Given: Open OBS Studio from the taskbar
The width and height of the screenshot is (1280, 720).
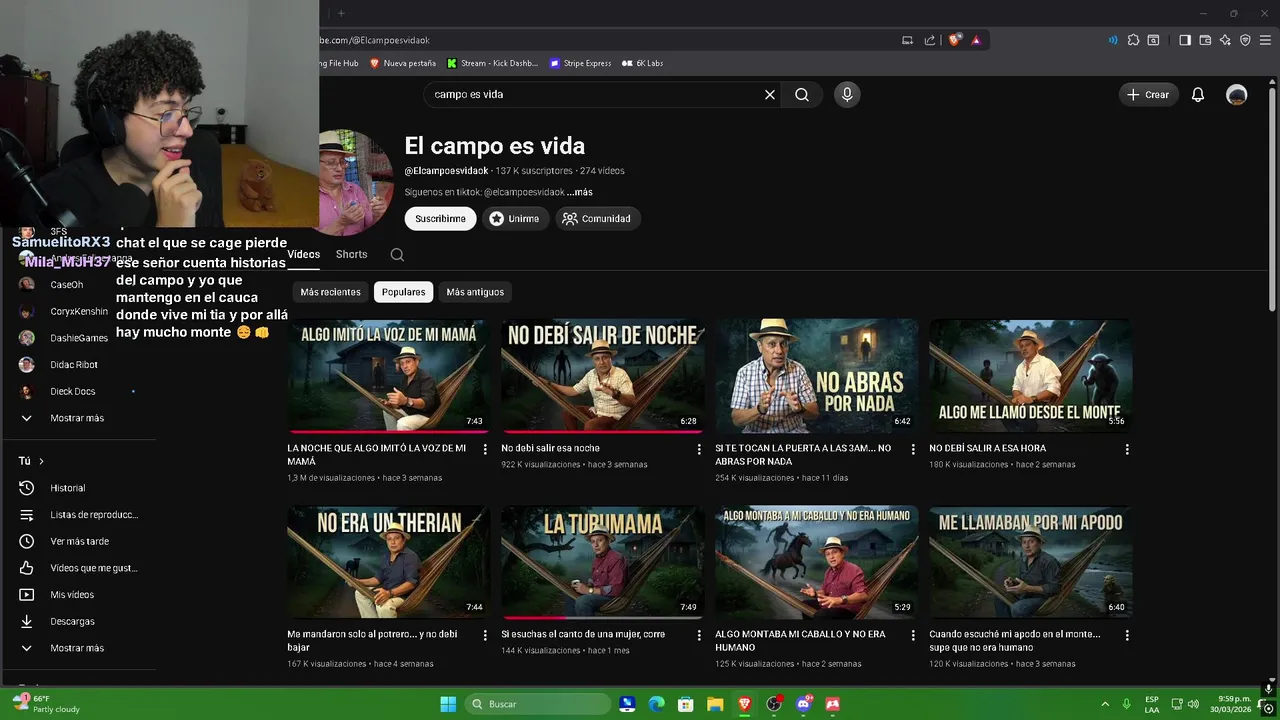Looking at the screenshot, I should click(x=773, y=704).
